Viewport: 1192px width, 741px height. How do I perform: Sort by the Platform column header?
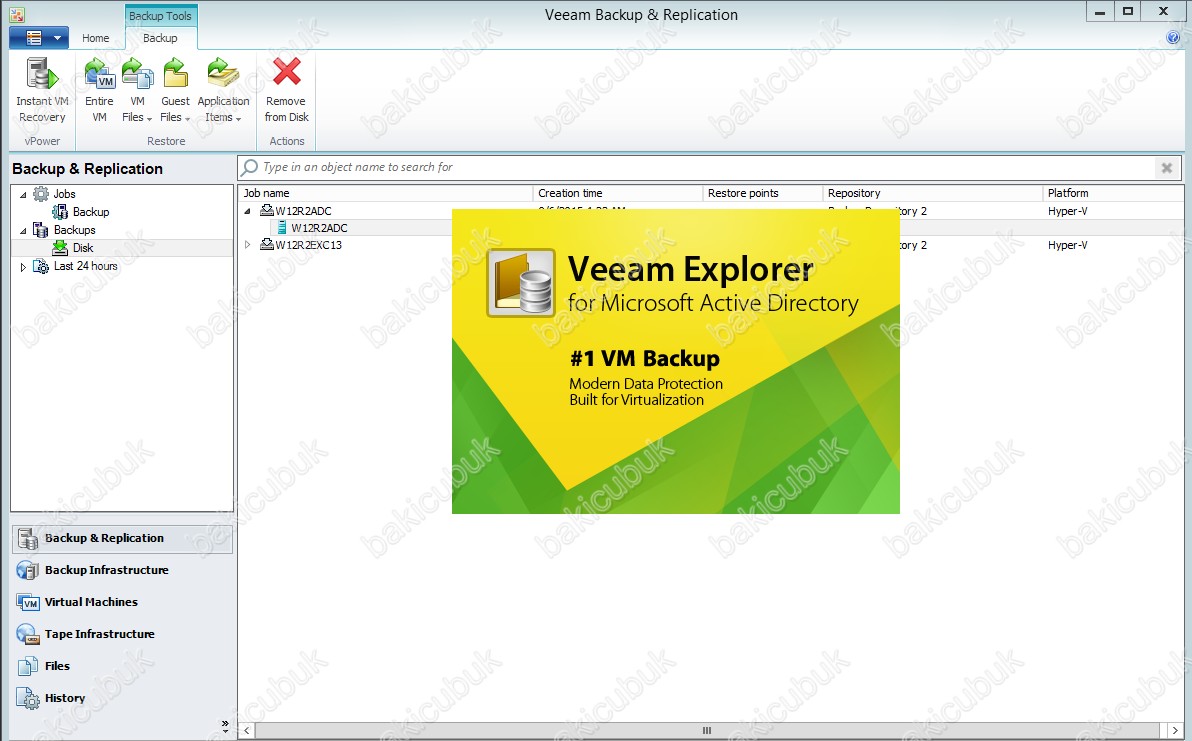pos(1112,193)
